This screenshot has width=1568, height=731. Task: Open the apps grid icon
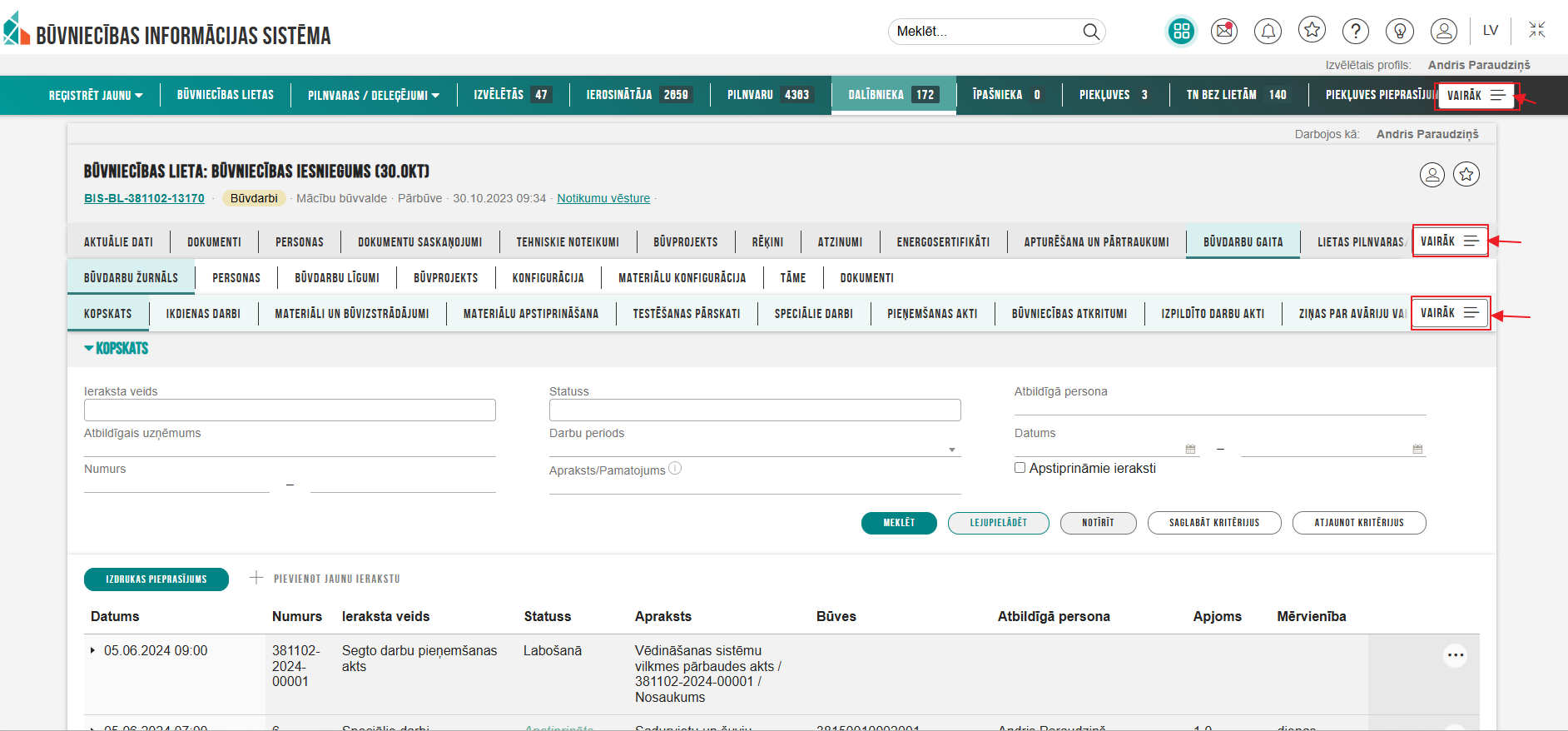click(1181, 32)
